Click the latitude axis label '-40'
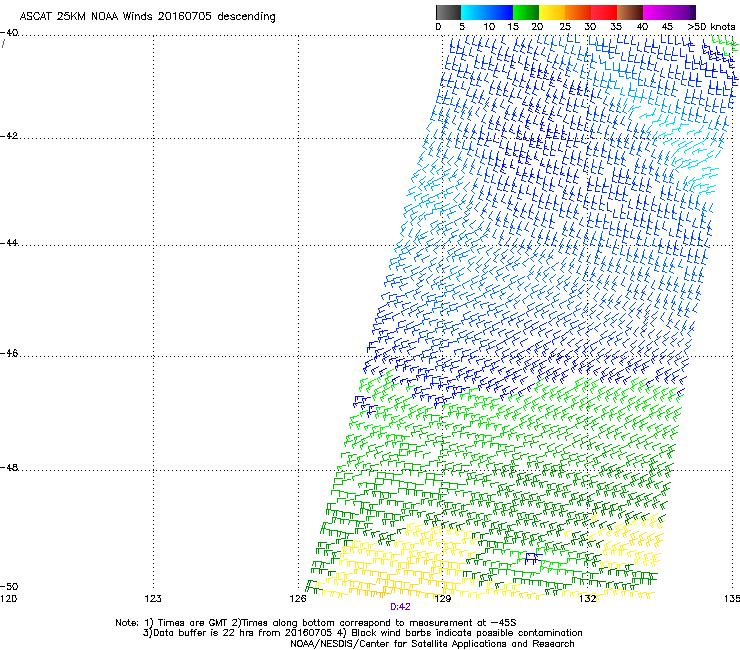This screenshot has width=740, height=650. click(9, 33)
